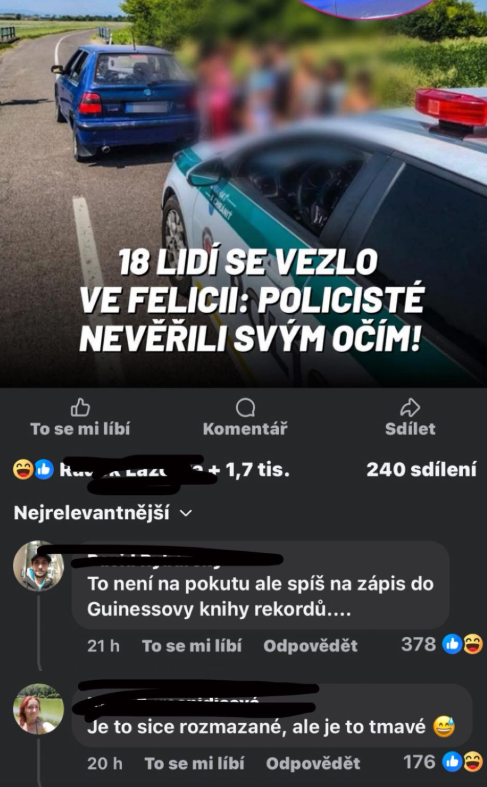This screenshot has height=787, width=487.
Task: Toggle To se mi líbí on the post
Action: pyautogui.click(x=80, y=418)
